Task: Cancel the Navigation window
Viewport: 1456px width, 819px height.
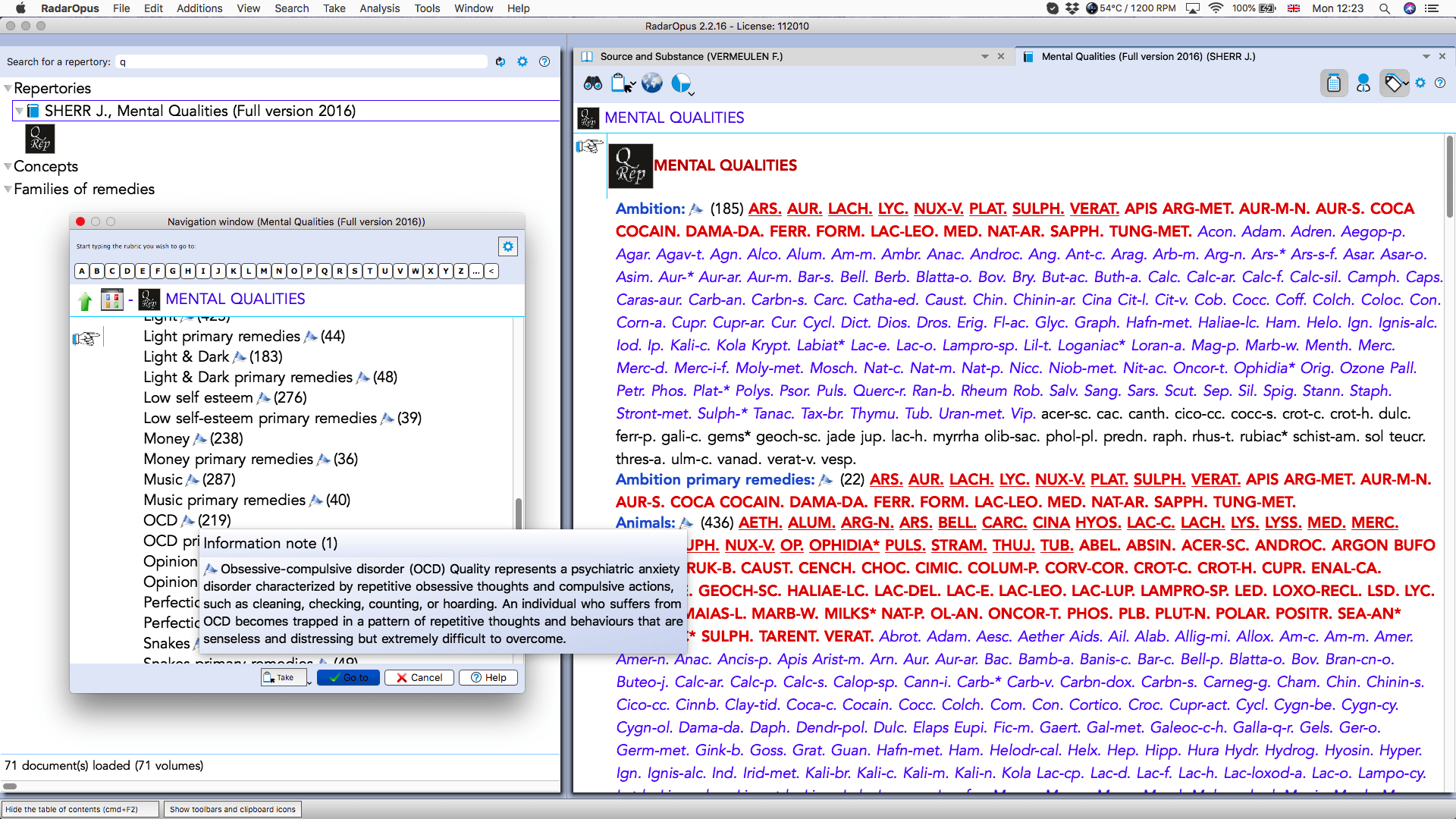Action: [x=419, y=678]
